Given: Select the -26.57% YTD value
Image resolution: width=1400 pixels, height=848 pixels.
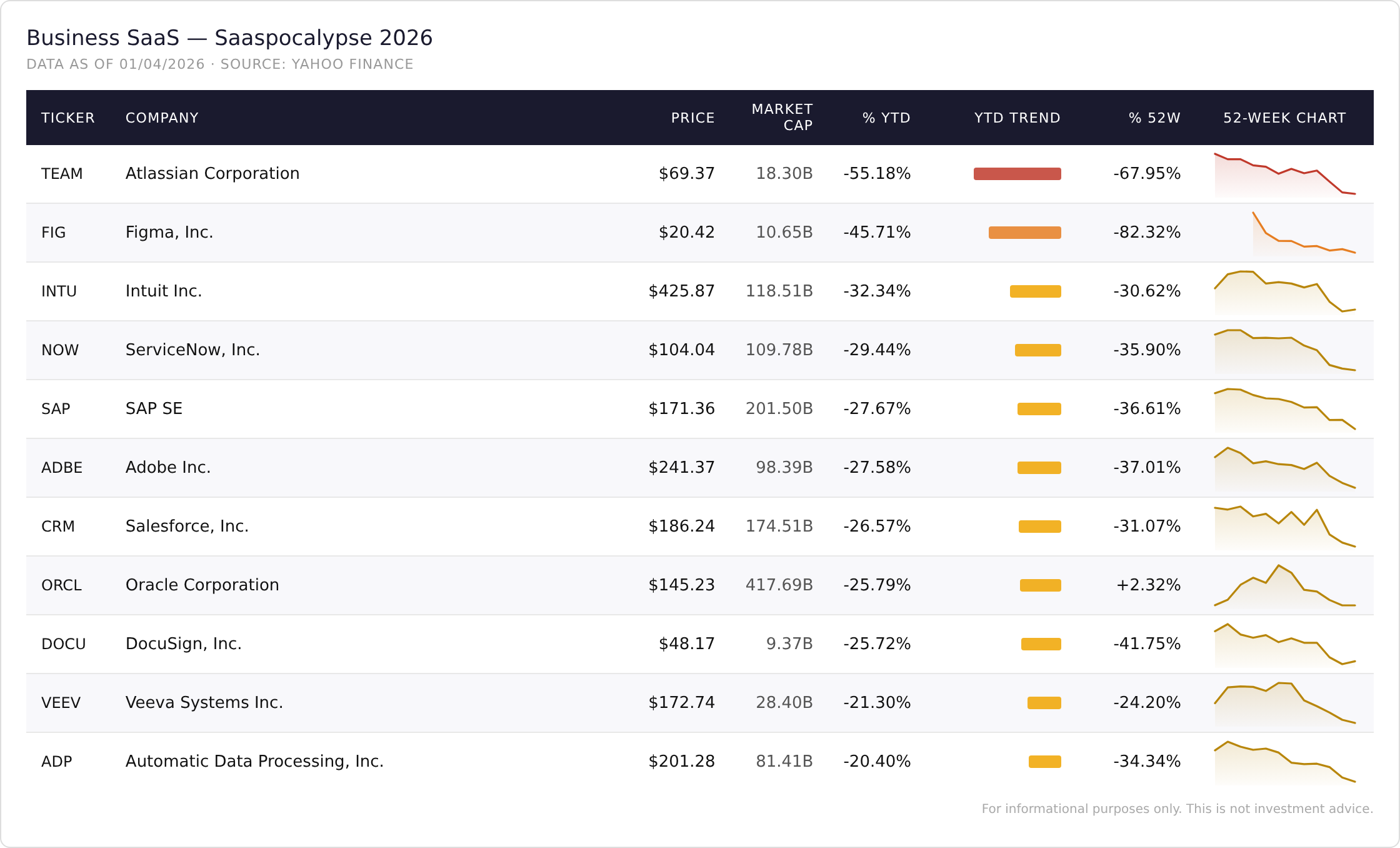Looking at the screenshot, I should (877, 526).
